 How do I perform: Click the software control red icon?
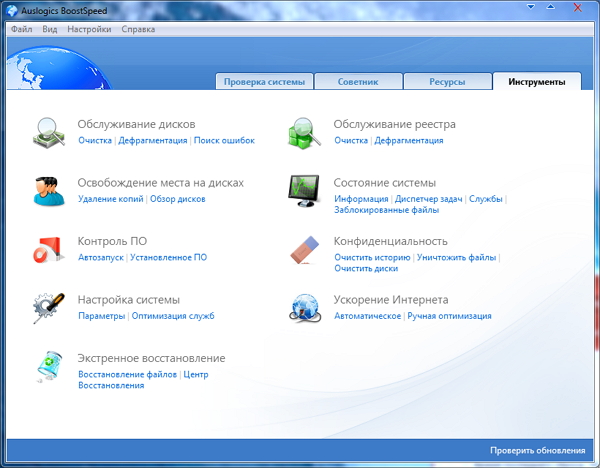pyautogui.click(x=48, y=249)
